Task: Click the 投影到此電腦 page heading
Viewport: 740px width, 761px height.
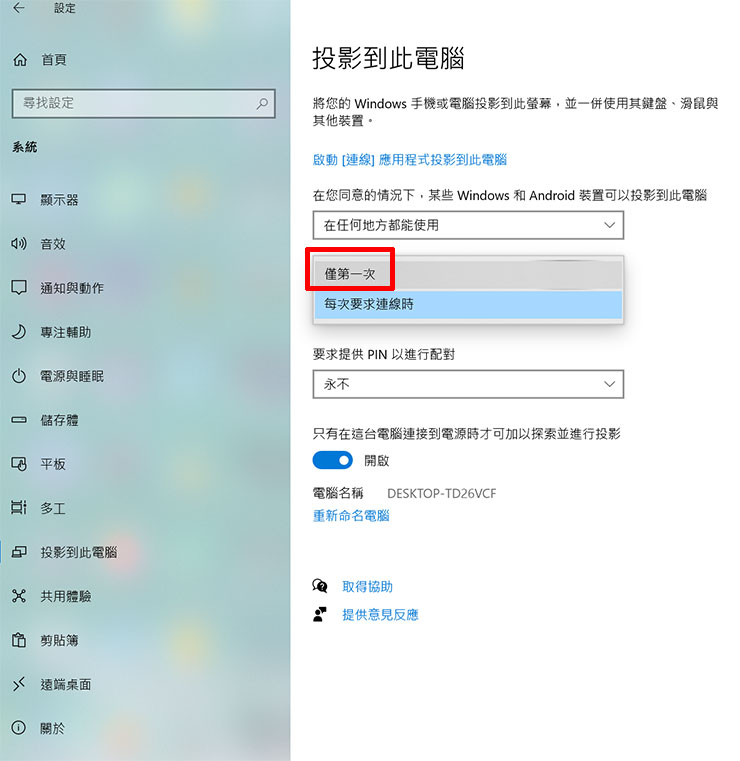Action: click(388, 58)
